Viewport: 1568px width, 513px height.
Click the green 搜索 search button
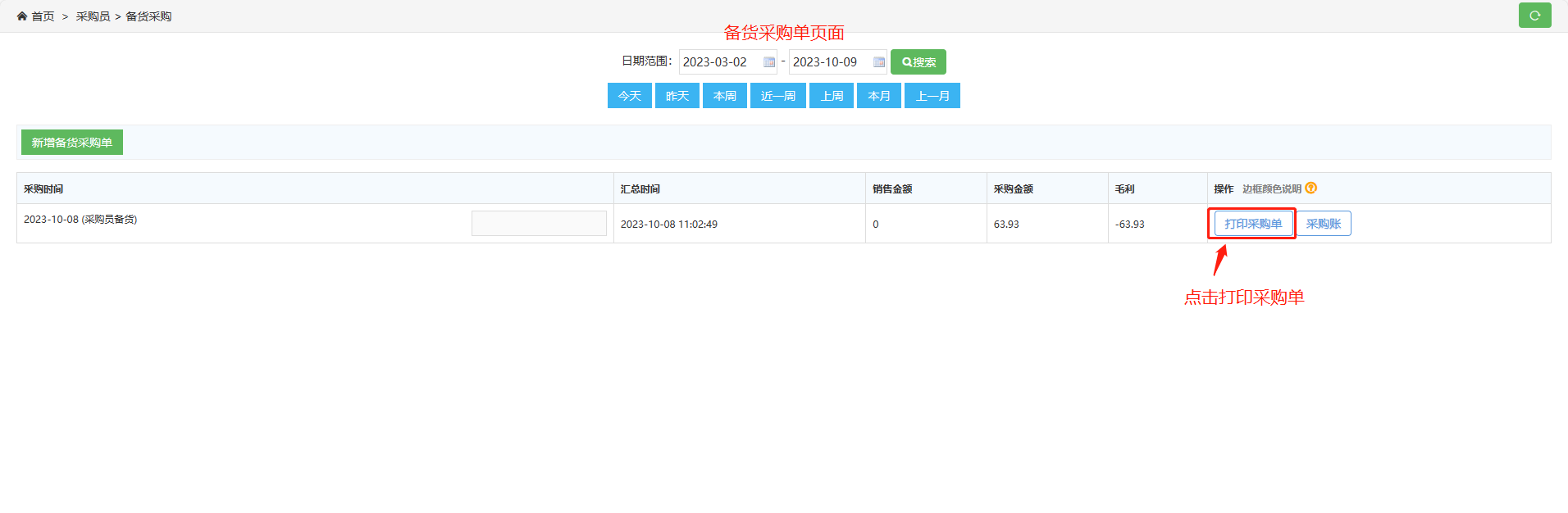point(918,62)
